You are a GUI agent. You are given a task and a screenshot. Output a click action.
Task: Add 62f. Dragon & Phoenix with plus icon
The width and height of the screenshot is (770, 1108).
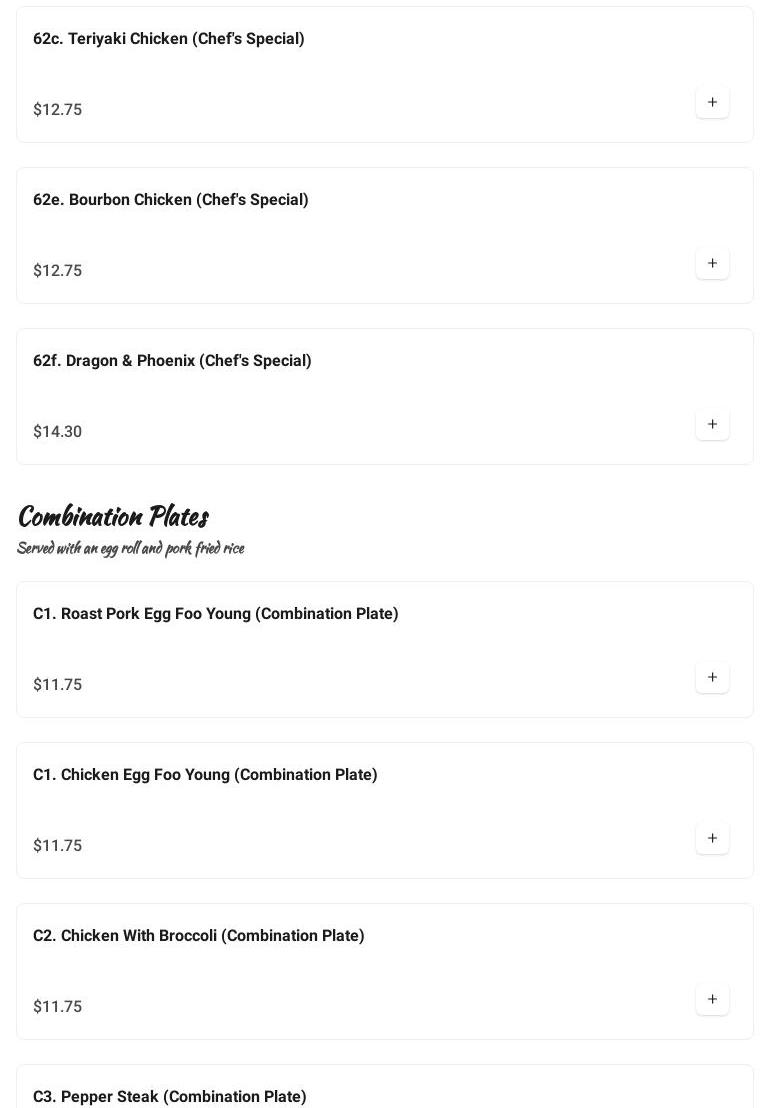pyautogui.click(x=712, y=424)
